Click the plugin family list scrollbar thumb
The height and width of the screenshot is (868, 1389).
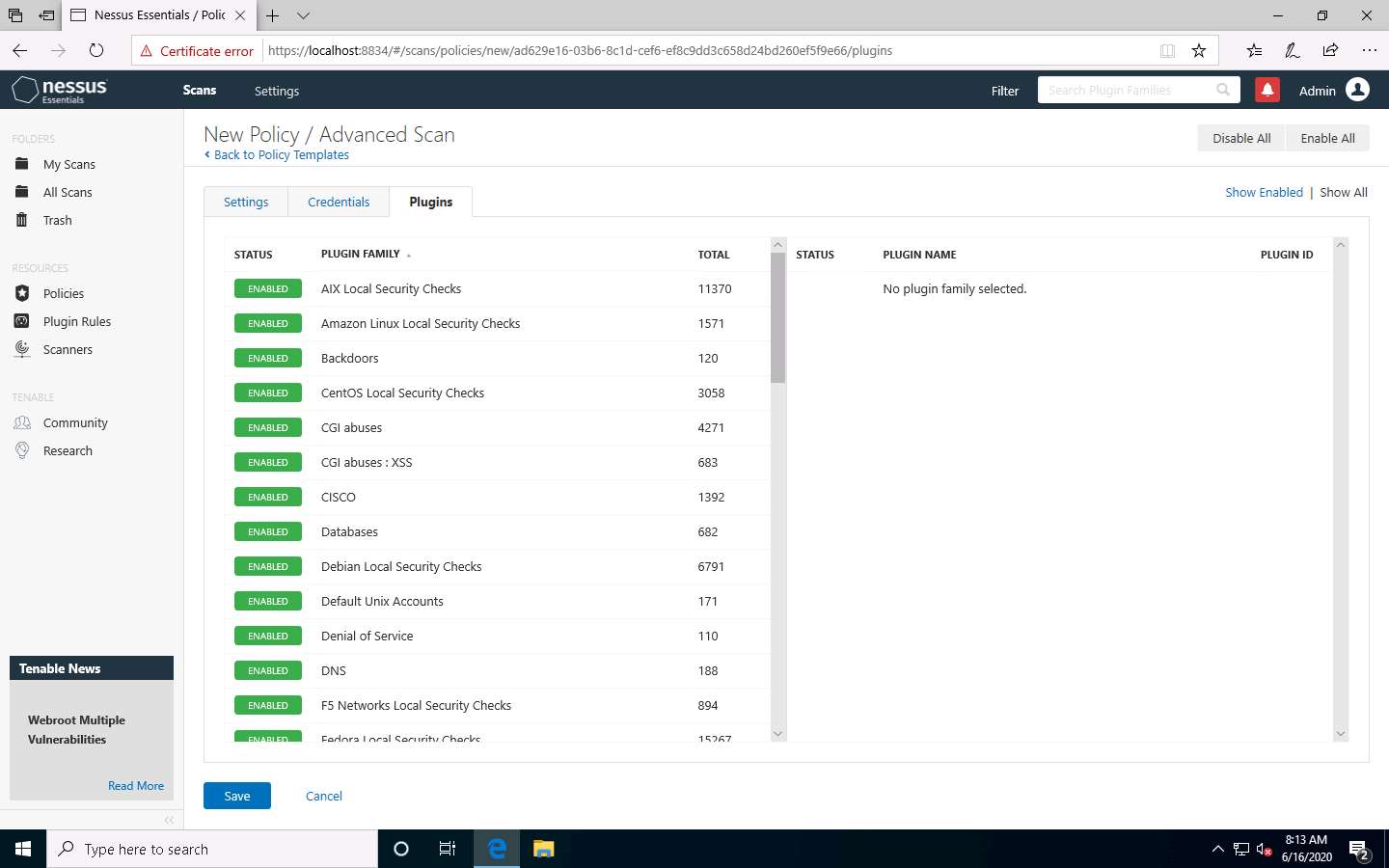coord(778,317)
